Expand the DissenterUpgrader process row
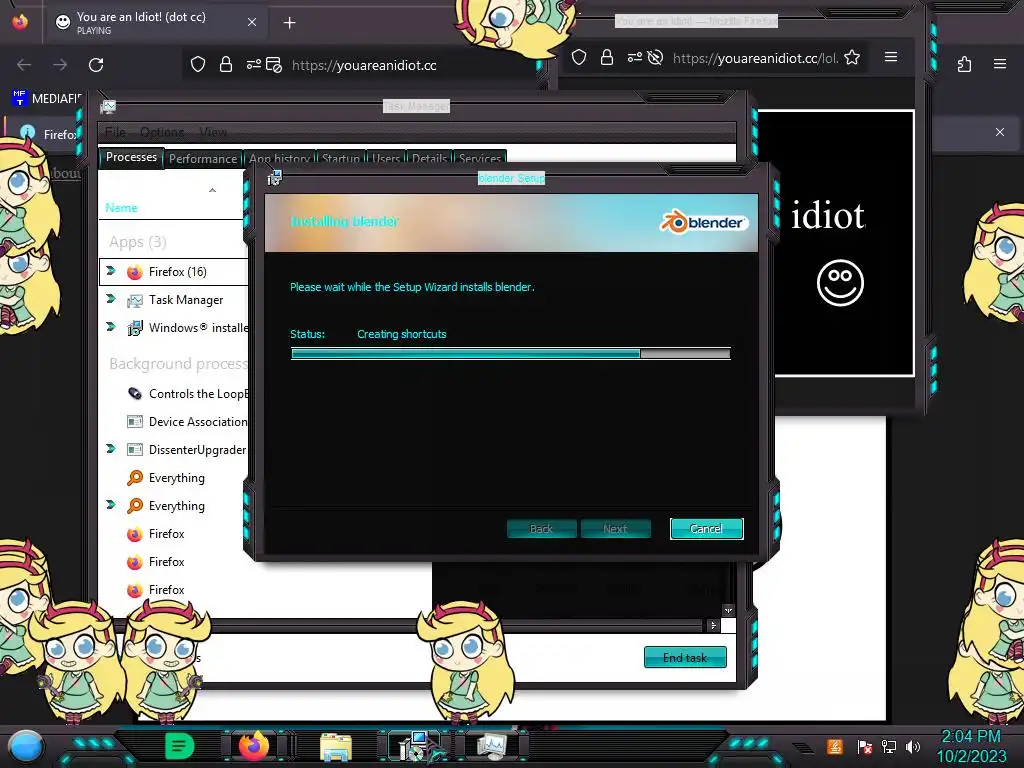 (x=111, y=449)
